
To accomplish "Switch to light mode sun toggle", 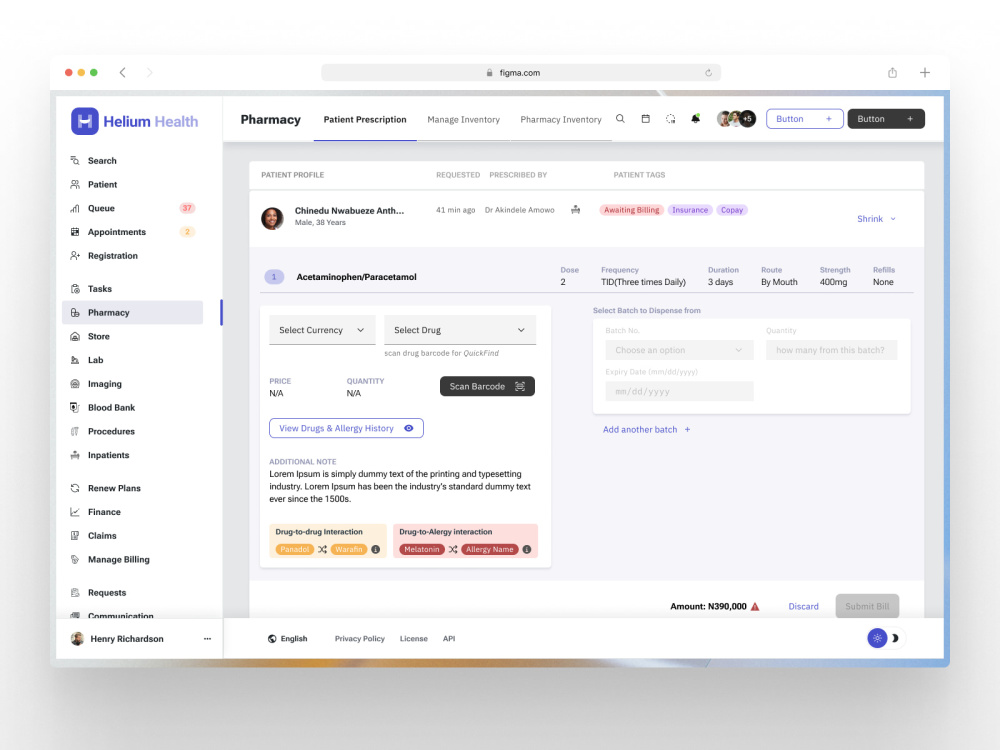I will click(877, 638).
